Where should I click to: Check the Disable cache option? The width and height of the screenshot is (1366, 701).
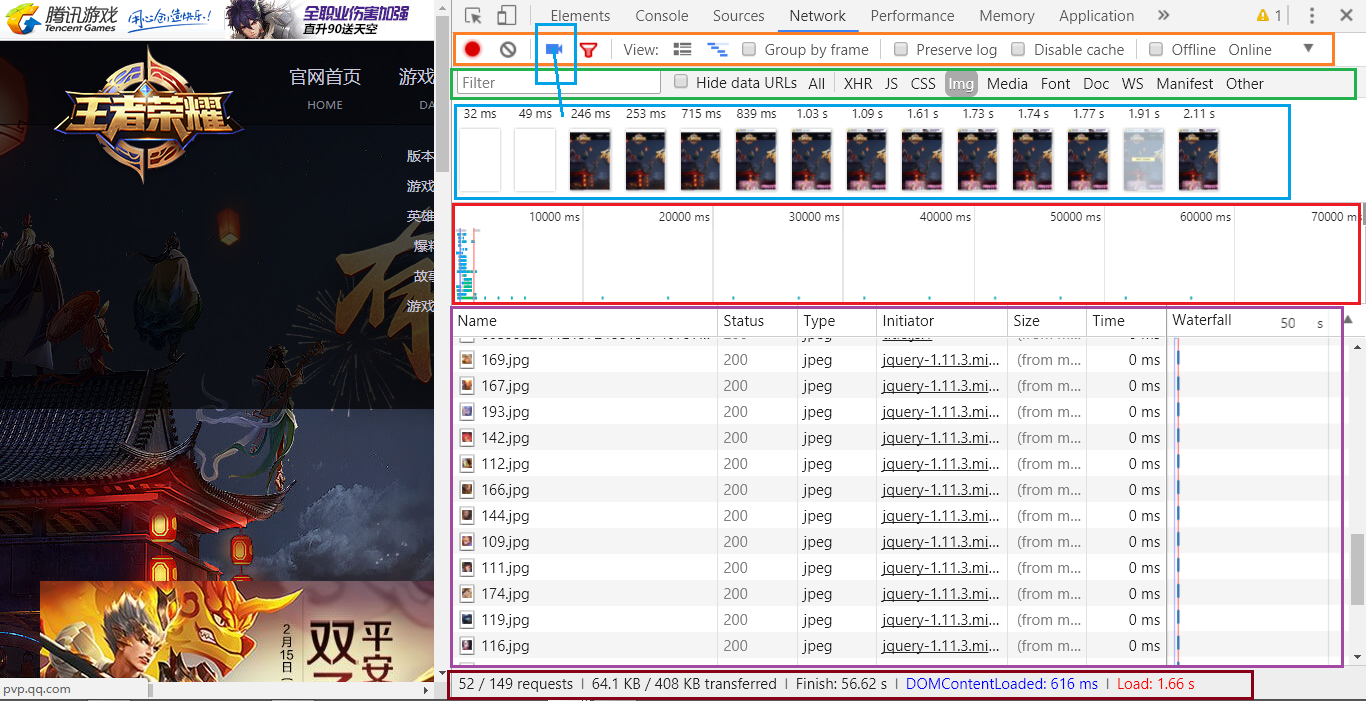click(x=1018, y=49)
